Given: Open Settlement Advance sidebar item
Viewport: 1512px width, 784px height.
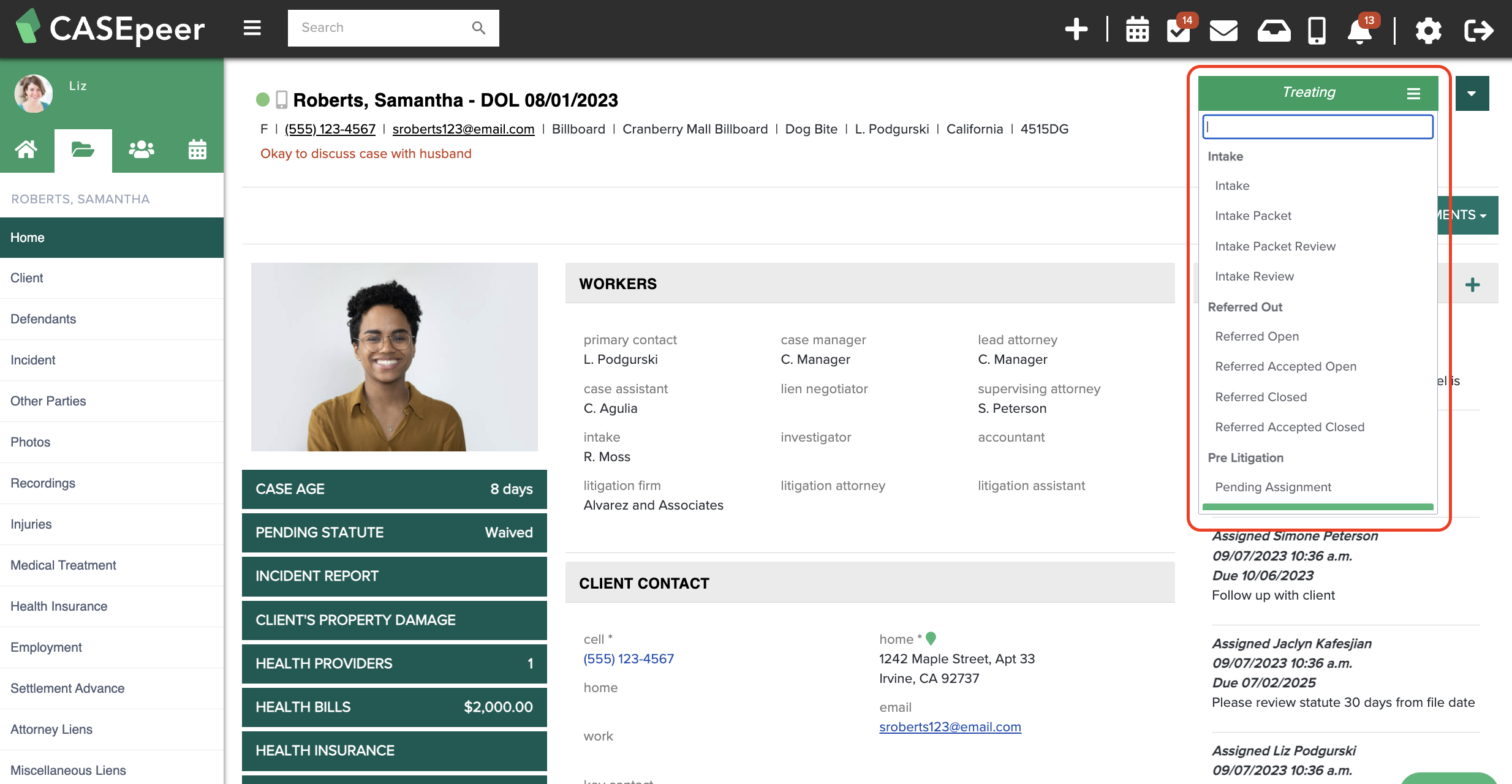Looking at the screenshot, I should pos(112,688).
